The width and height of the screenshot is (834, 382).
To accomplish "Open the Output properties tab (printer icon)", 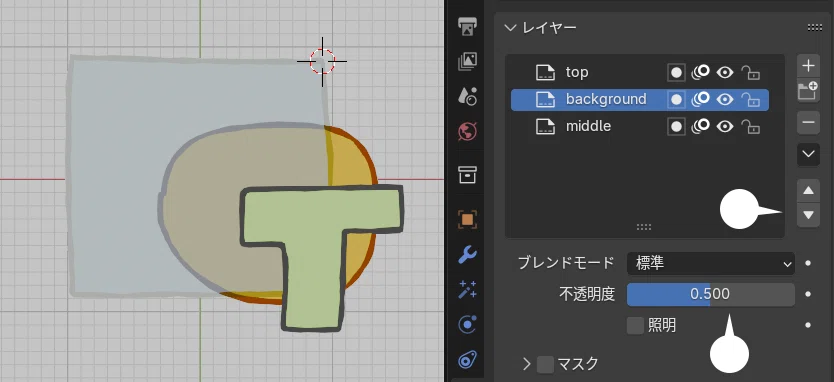I will click(468, 26).
